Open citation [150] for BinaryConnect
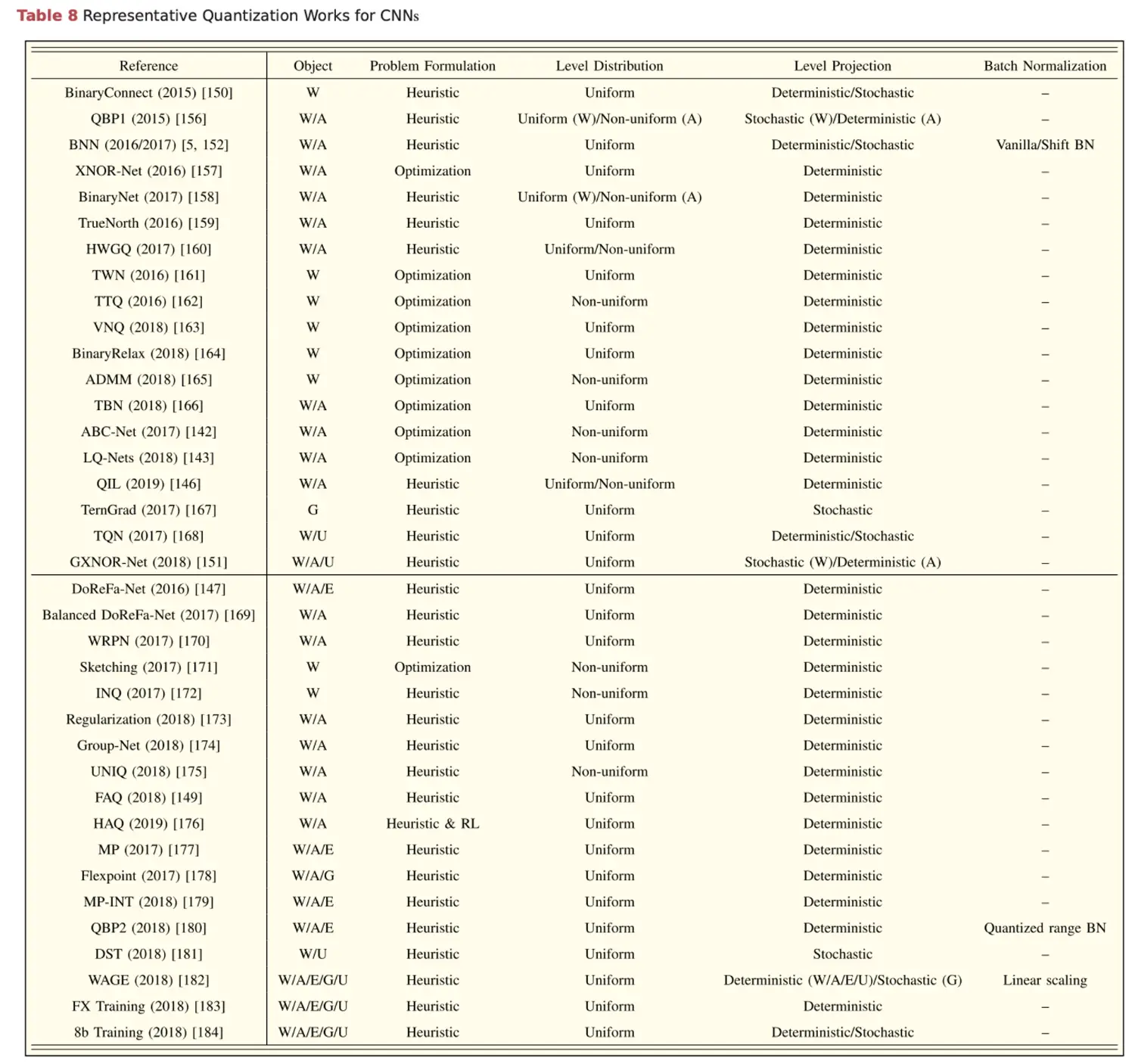Screen dimensions: 1135x1064 218,92
